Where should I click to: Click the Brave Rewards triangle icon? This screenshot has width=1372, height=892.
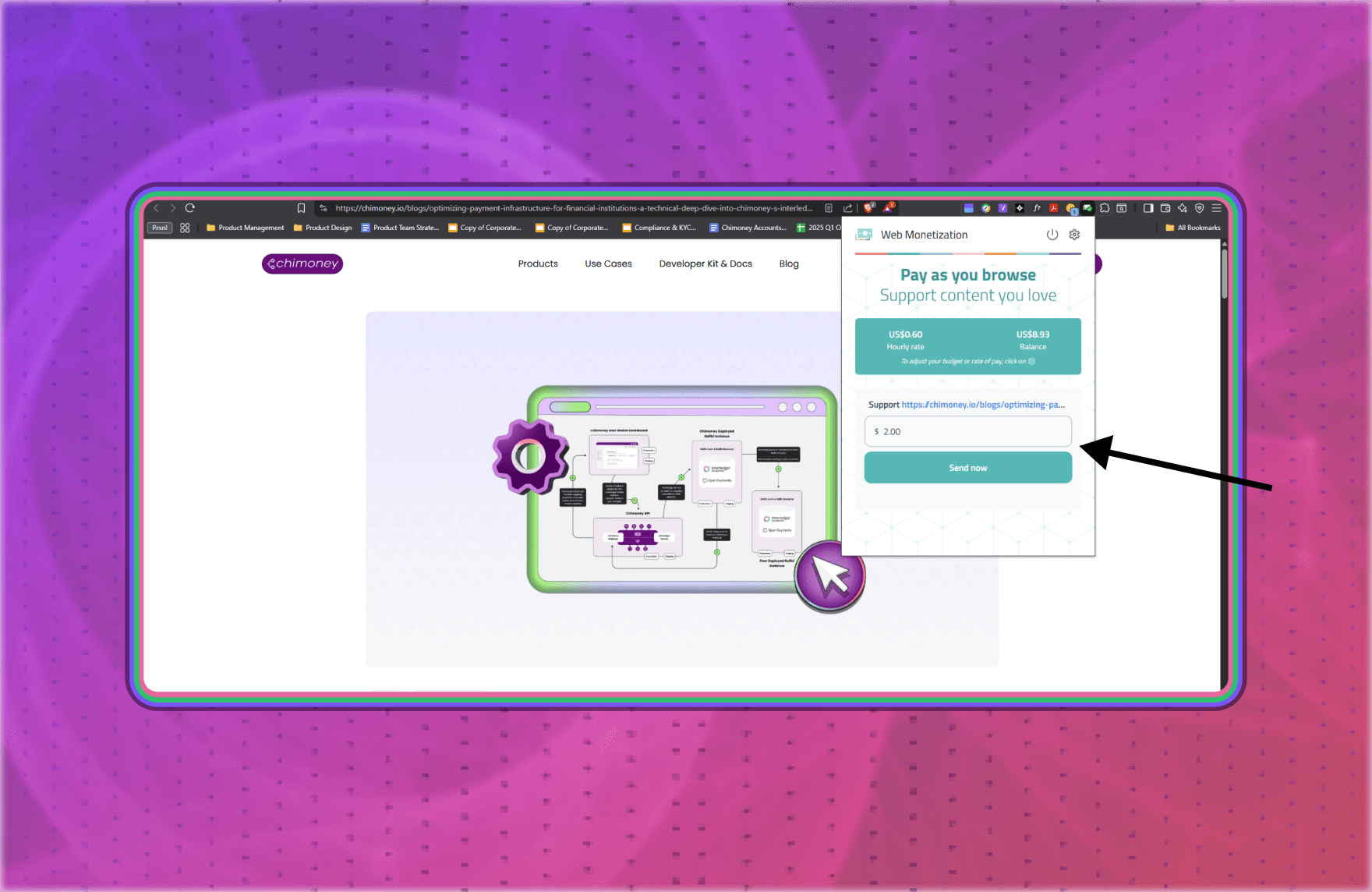(888, 208)
